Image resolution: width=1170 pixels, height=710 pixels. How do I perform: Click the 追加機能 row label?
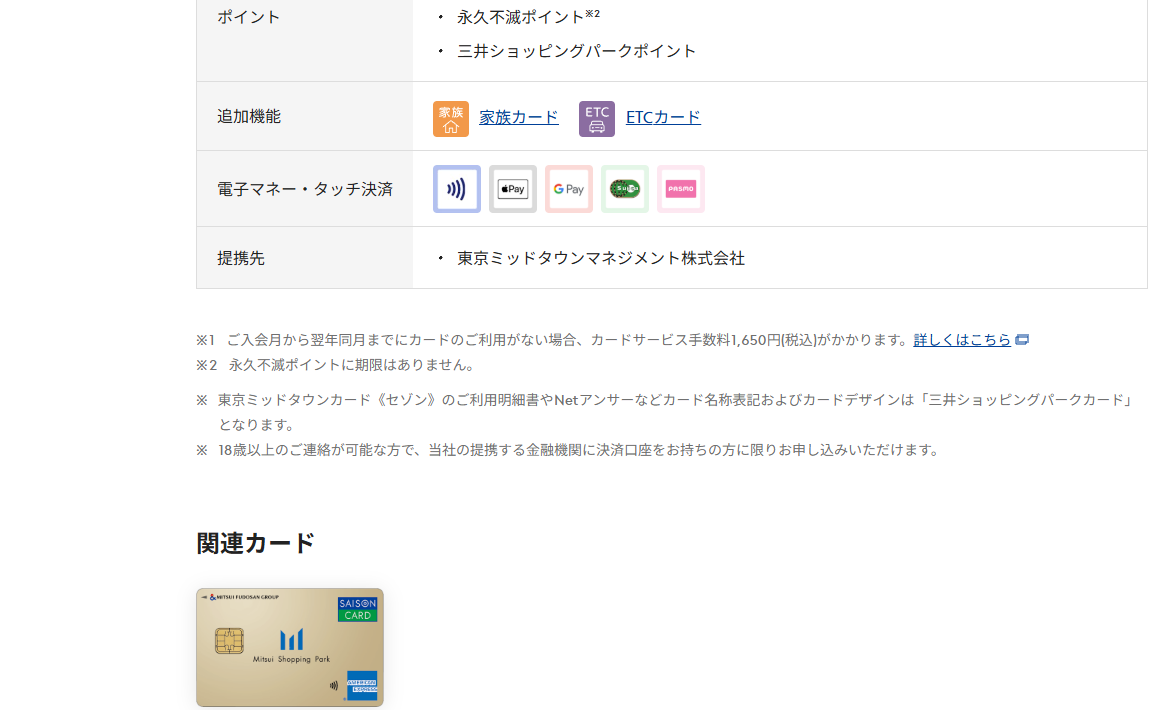249,116
